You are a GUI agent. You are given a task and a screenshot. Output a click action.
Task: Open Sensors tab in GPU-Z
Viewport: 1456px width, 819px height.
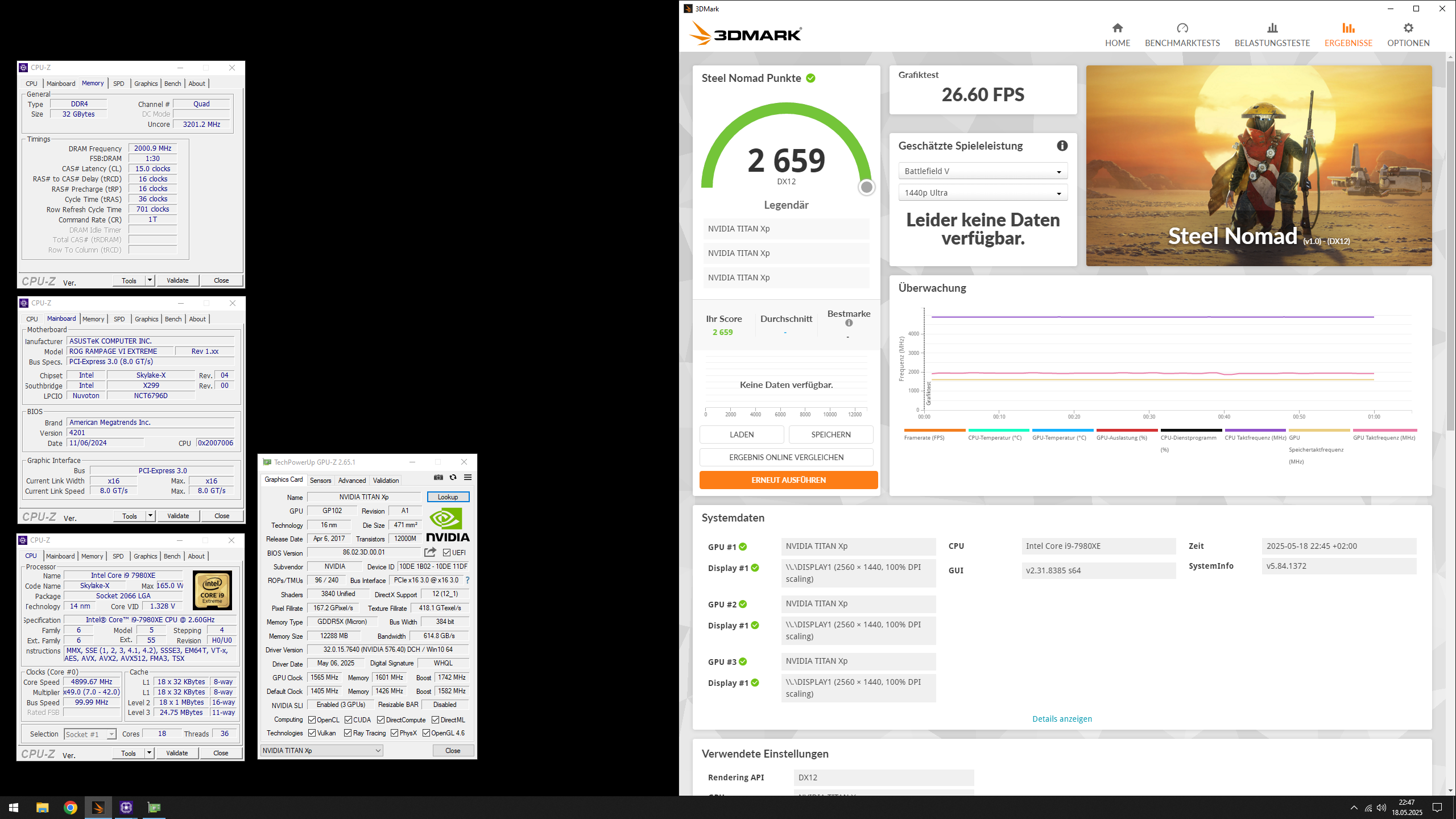[x=320, y=481]
